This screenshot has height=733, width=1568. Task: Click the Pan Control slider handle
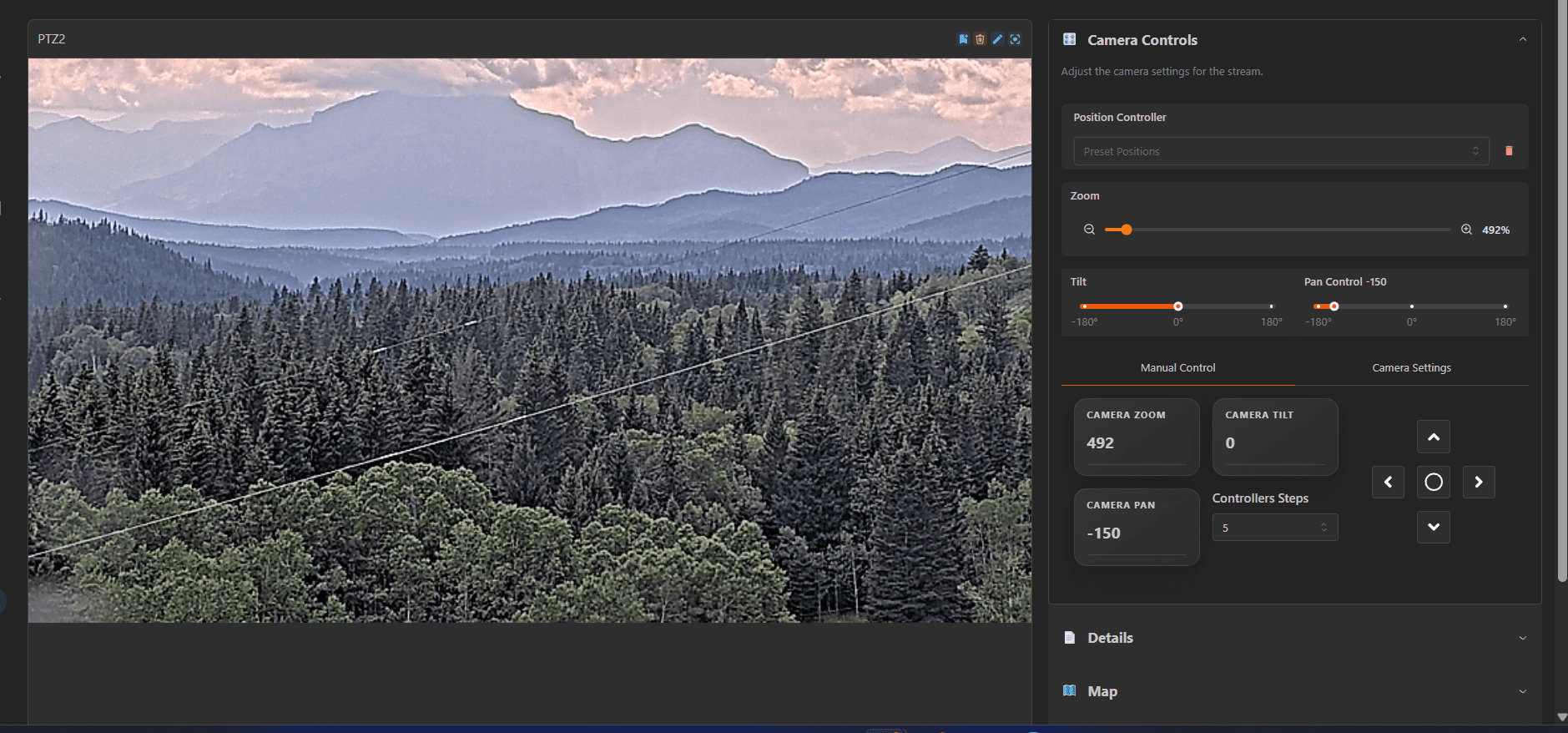1334,306
